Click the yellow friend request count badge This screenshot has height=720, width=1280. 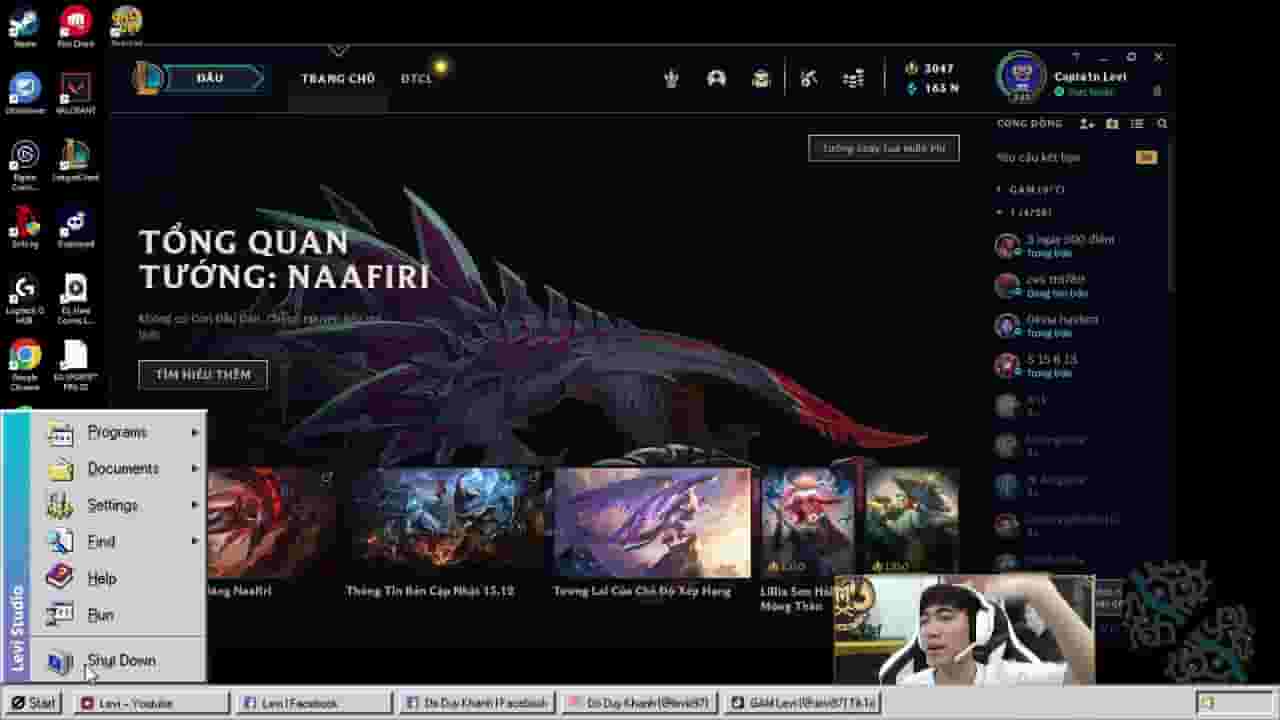(x=1147, y=157)
